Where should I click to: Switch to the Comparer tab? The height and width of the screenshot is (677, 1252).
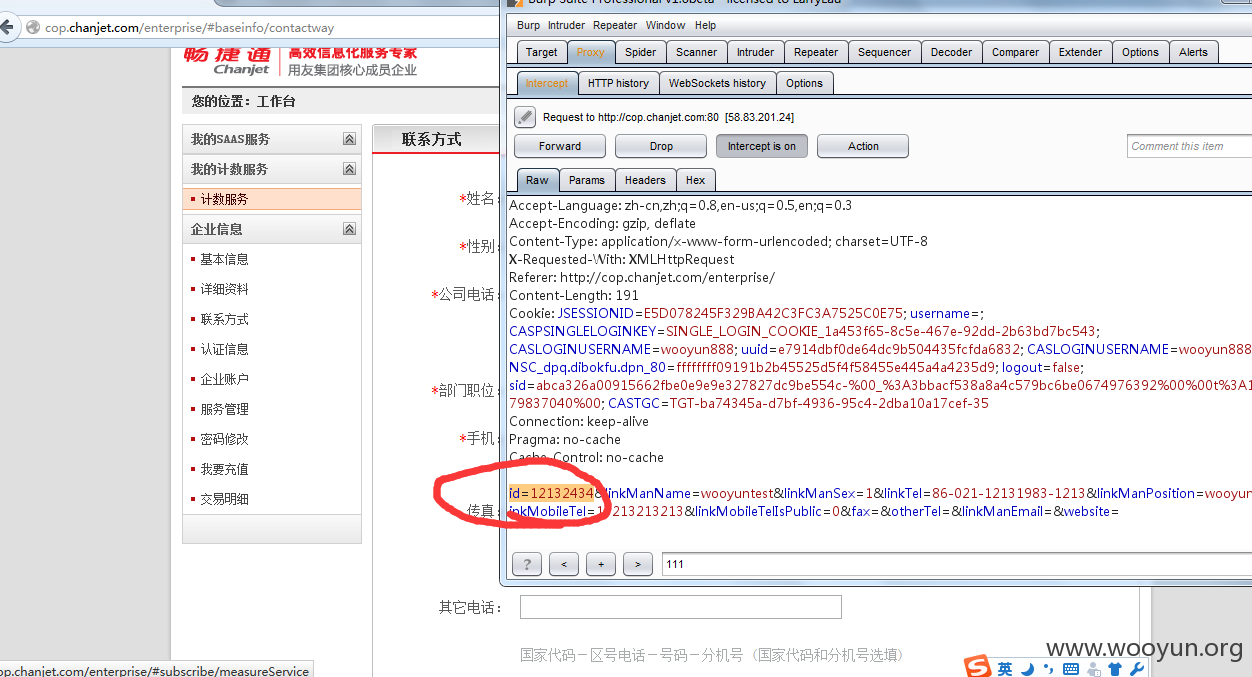[x=1016, y=52]
